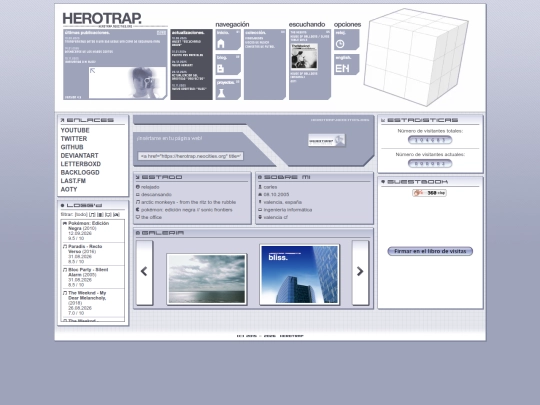Click the HEROTRAP site button banner
Image resolution: width=540 pixels, height=405 pixels.
tap(326, 140)
